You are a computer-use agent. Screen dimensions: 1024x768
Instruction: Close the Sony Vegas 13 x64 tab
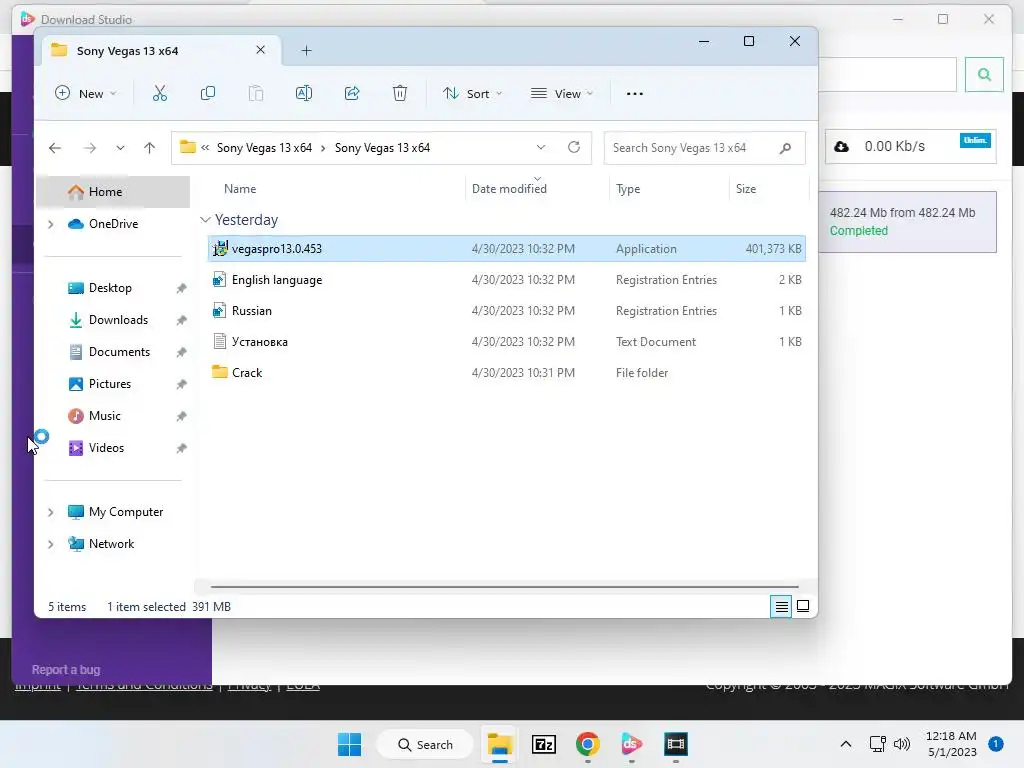tap(261, 50)
